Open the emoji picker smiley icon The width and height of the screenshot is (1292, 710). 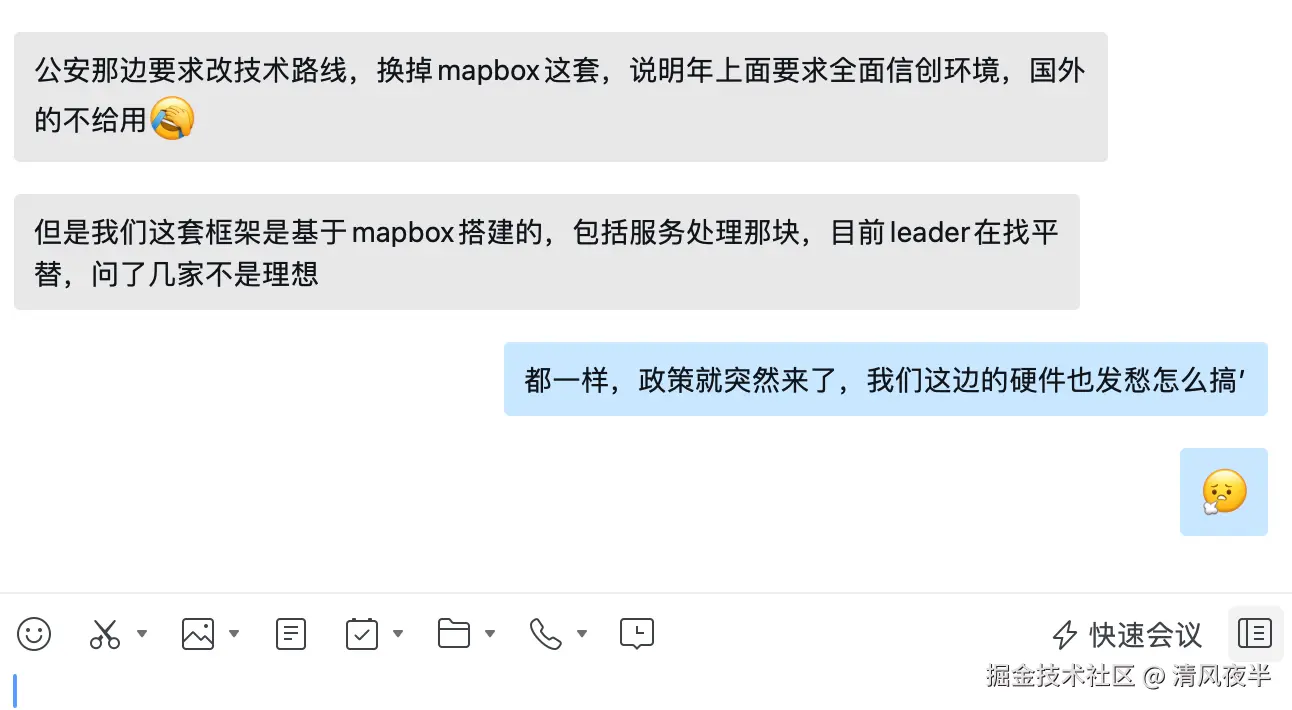pos(34,633)
